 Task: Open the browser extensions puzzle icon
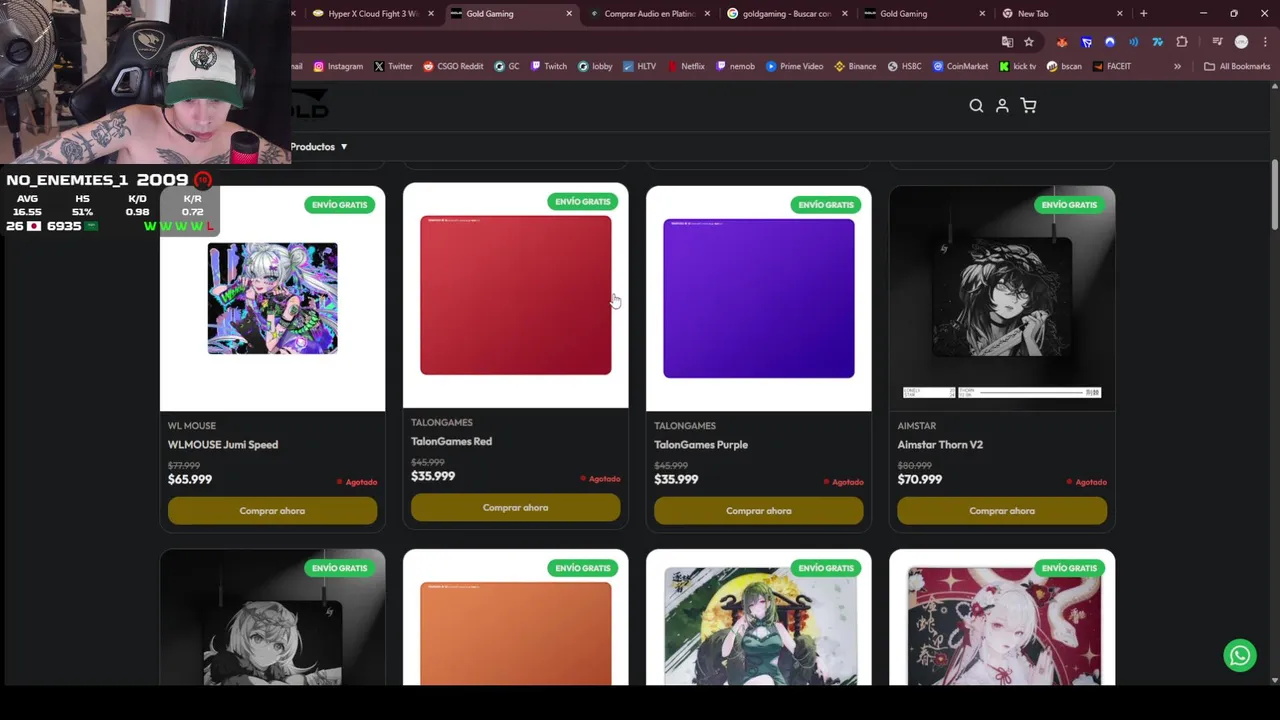pyautogui.click(x=1182, y=42)
